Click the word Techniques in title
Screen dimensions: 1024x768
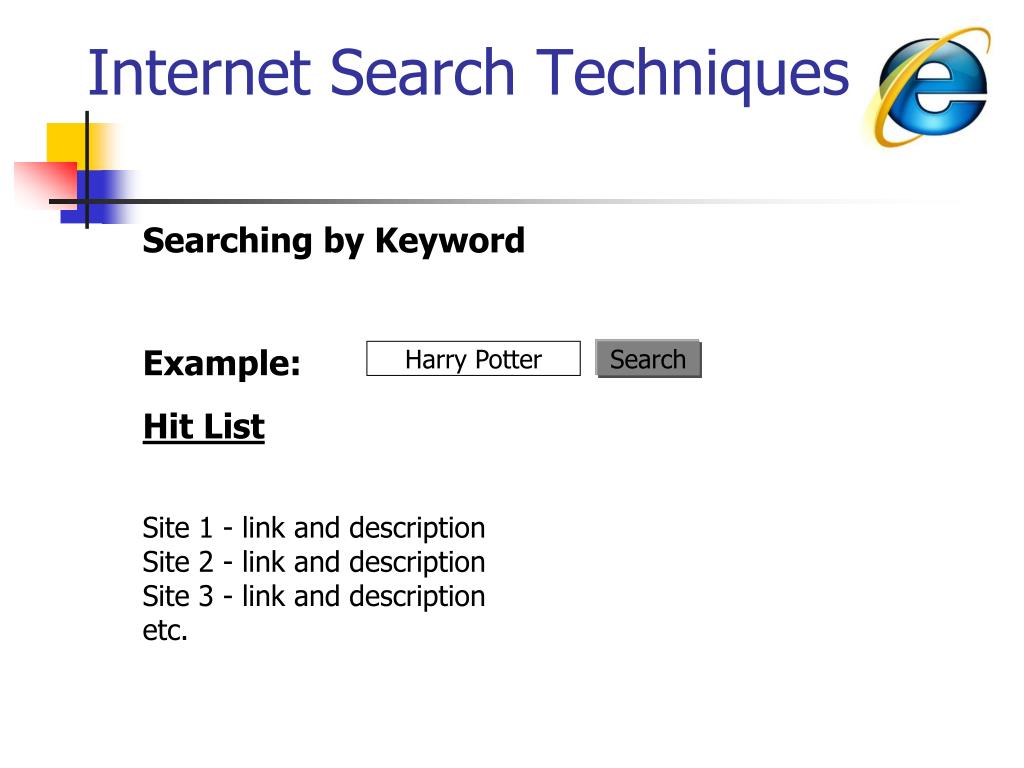pyautogui.click(x=693, y=74)
